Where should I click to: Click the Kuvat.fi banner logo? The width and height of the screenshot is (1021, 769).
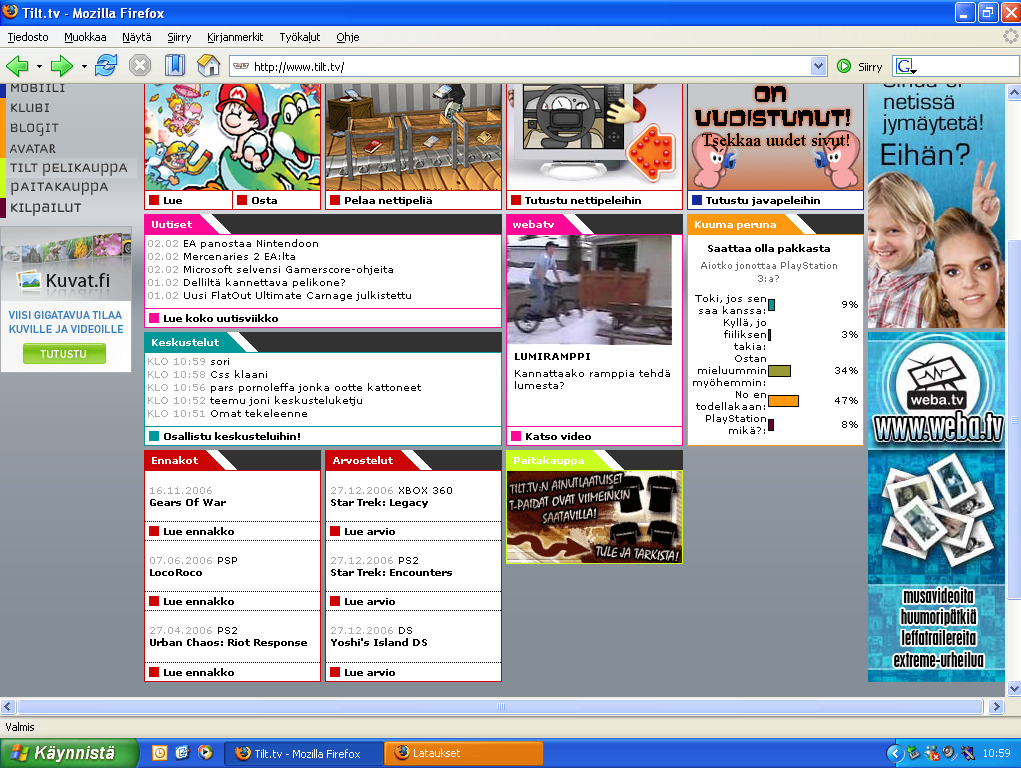pos(64,280)
